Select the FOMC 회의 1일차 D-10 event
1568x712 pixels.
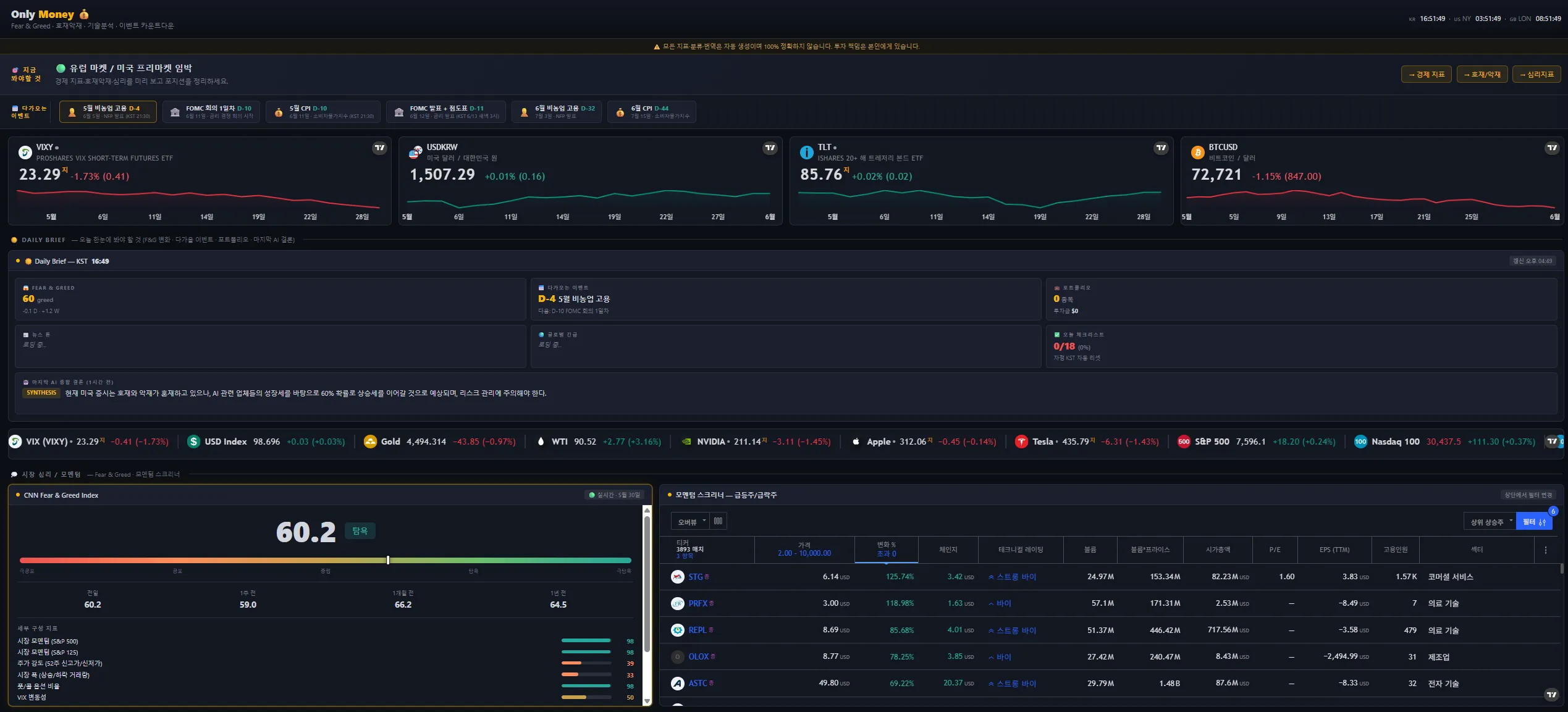pos(211,112)
